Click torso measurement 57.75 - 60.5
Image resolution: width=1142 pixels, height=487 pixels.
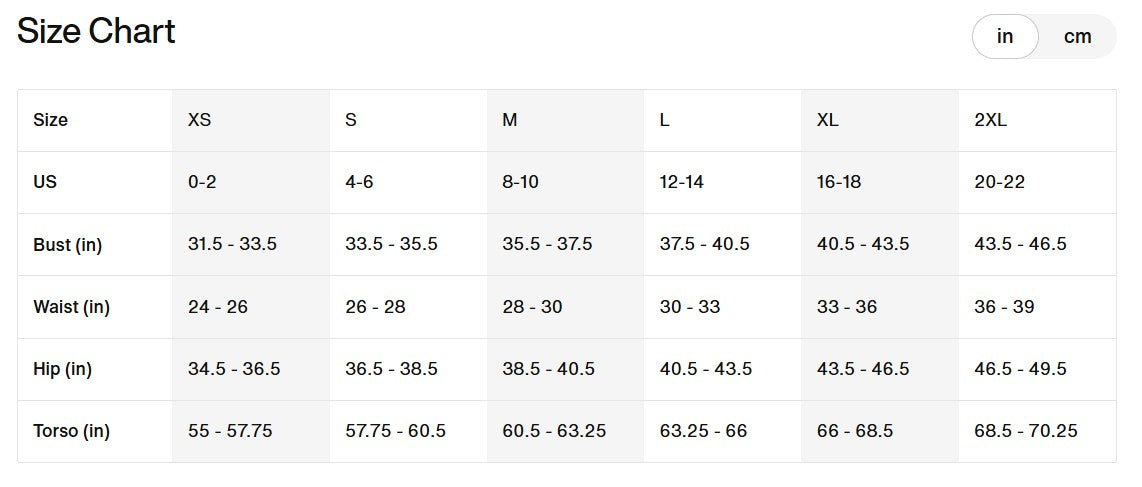pyautogui.click(x=395, y=431)
